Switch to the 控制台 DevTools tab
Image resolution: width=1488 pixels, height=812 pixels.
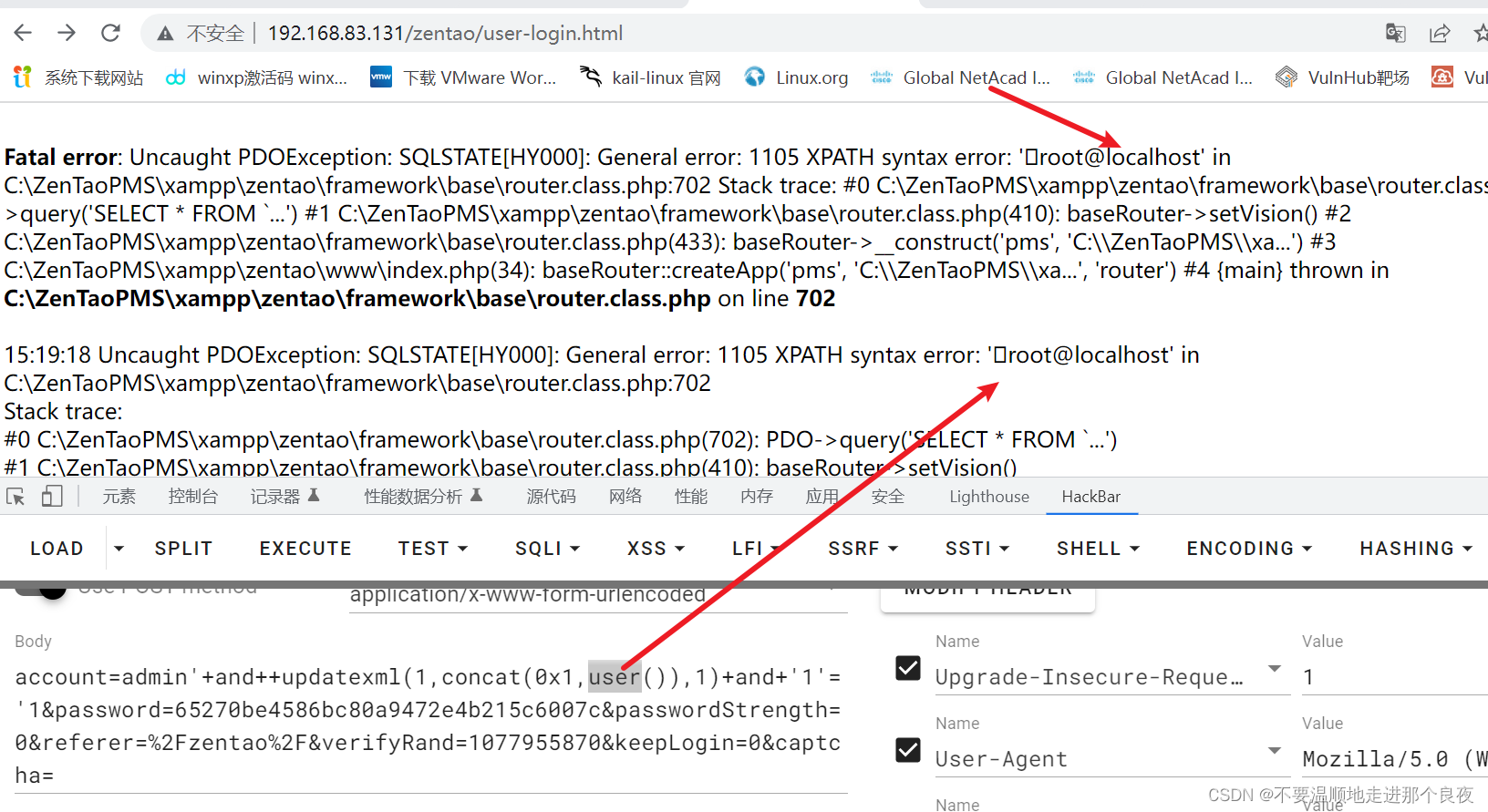[193, 497]
